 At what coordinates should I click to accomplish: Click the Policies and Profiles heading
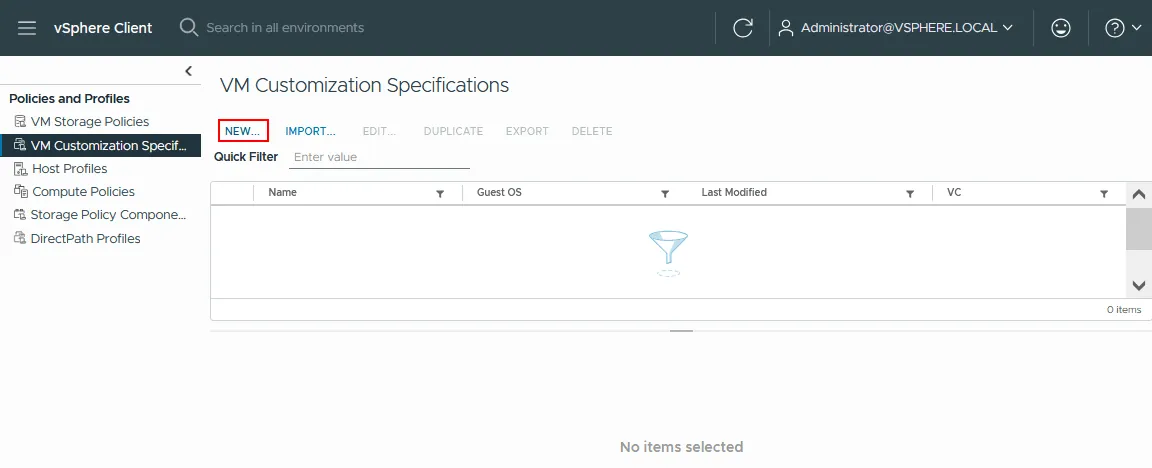[69, 98]
